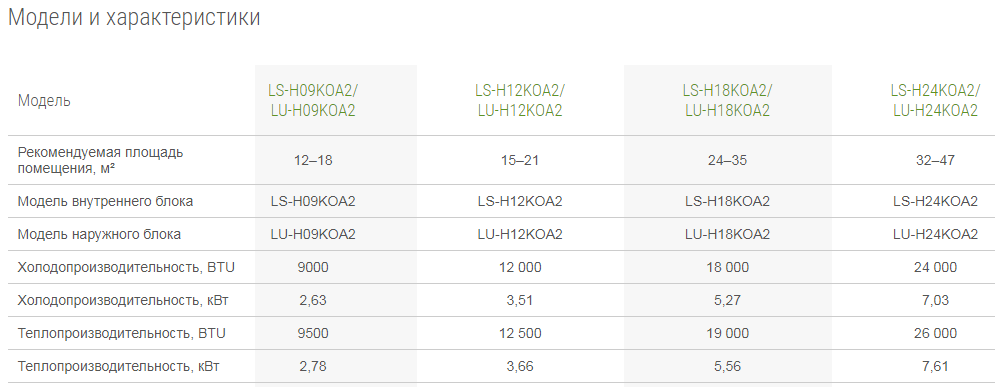Click the 12–18 area value

pyautogui.click(x=313, y=160)
